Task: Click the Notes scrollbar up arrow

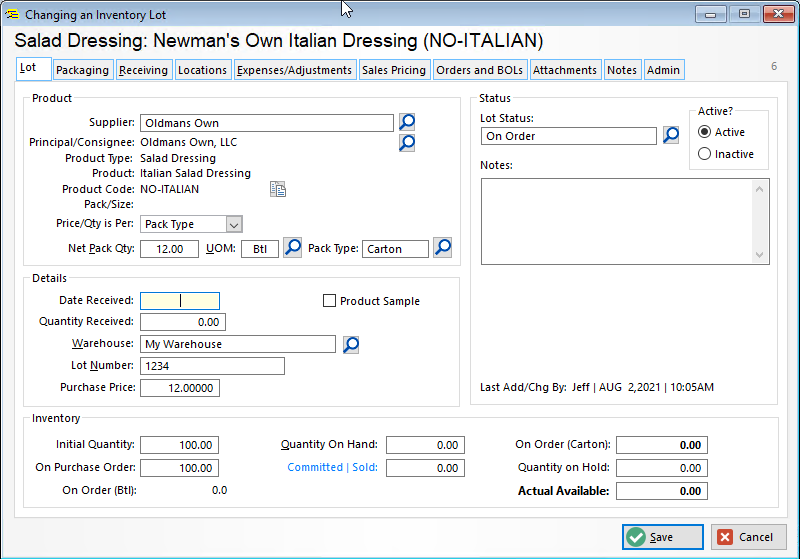Action: tap(759, 189)
